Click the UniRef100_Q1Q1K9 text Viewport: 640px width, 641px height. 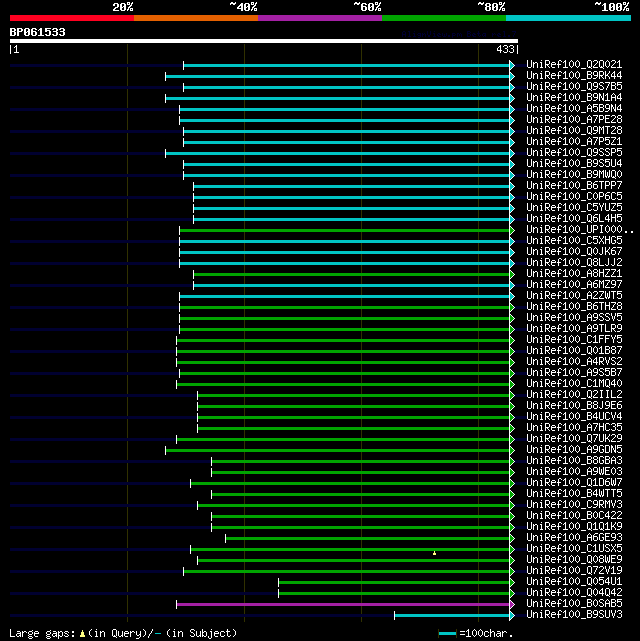574,527
